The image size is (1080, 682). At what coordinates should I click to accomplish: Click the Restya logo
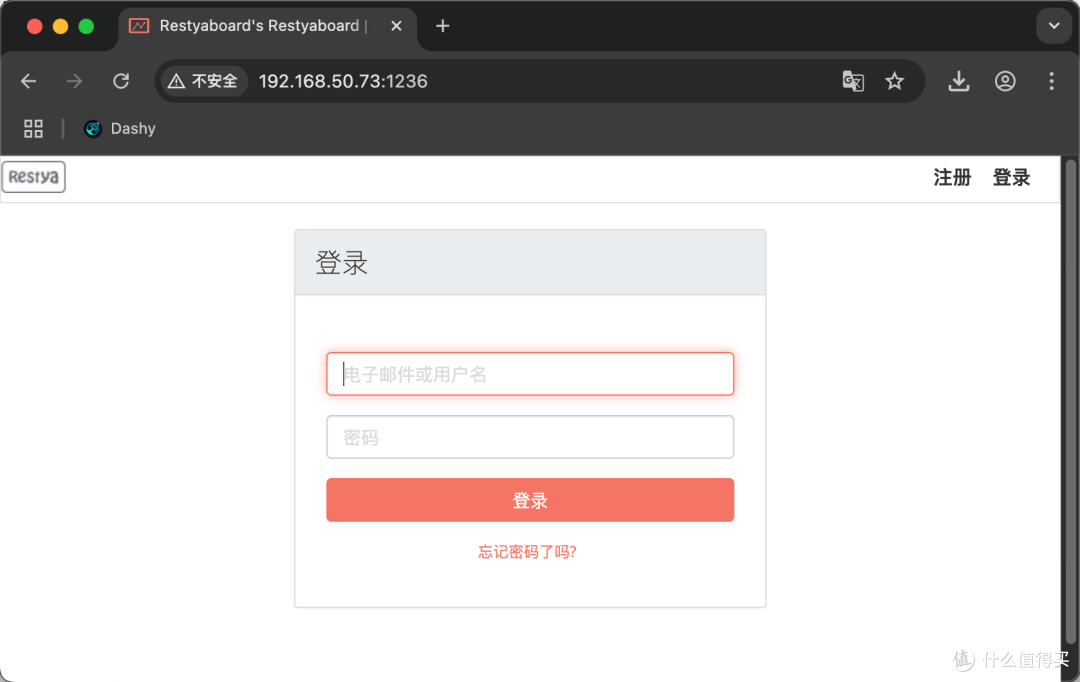[34, 177]
